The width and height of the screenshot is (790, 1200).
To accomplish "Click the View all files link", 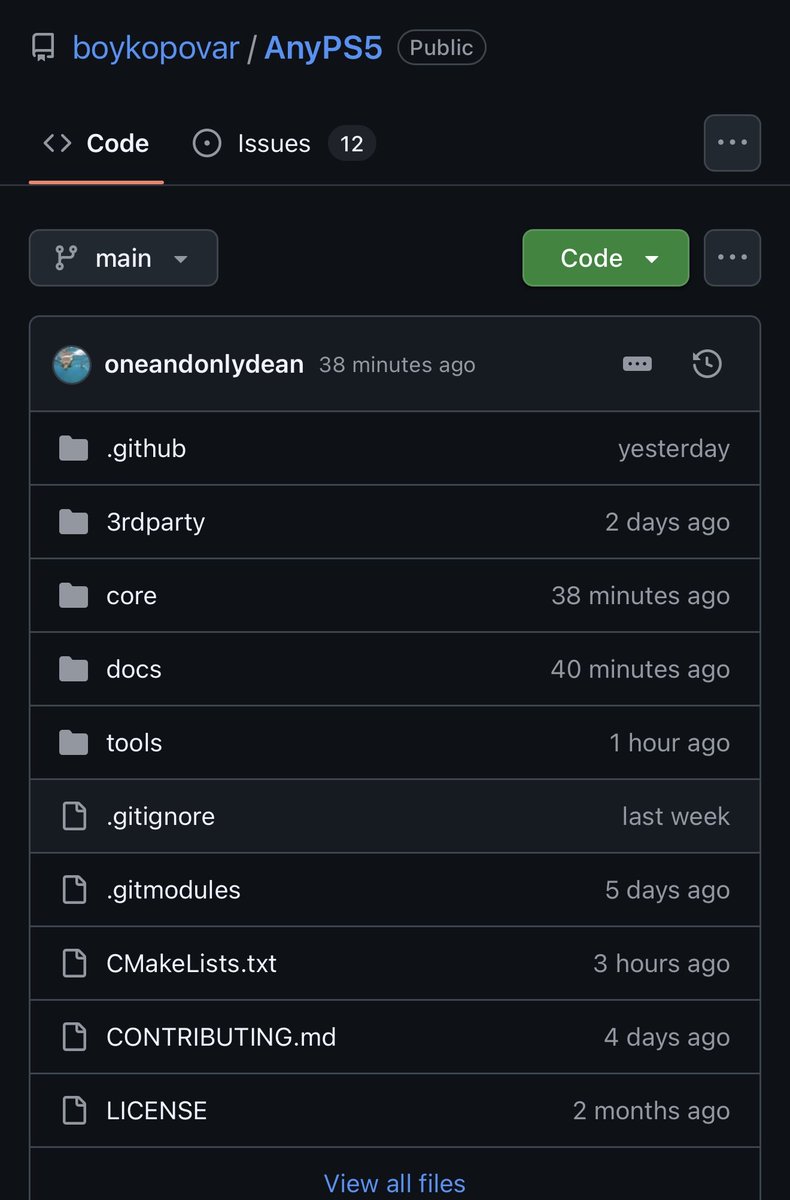I will (395, 1184).
